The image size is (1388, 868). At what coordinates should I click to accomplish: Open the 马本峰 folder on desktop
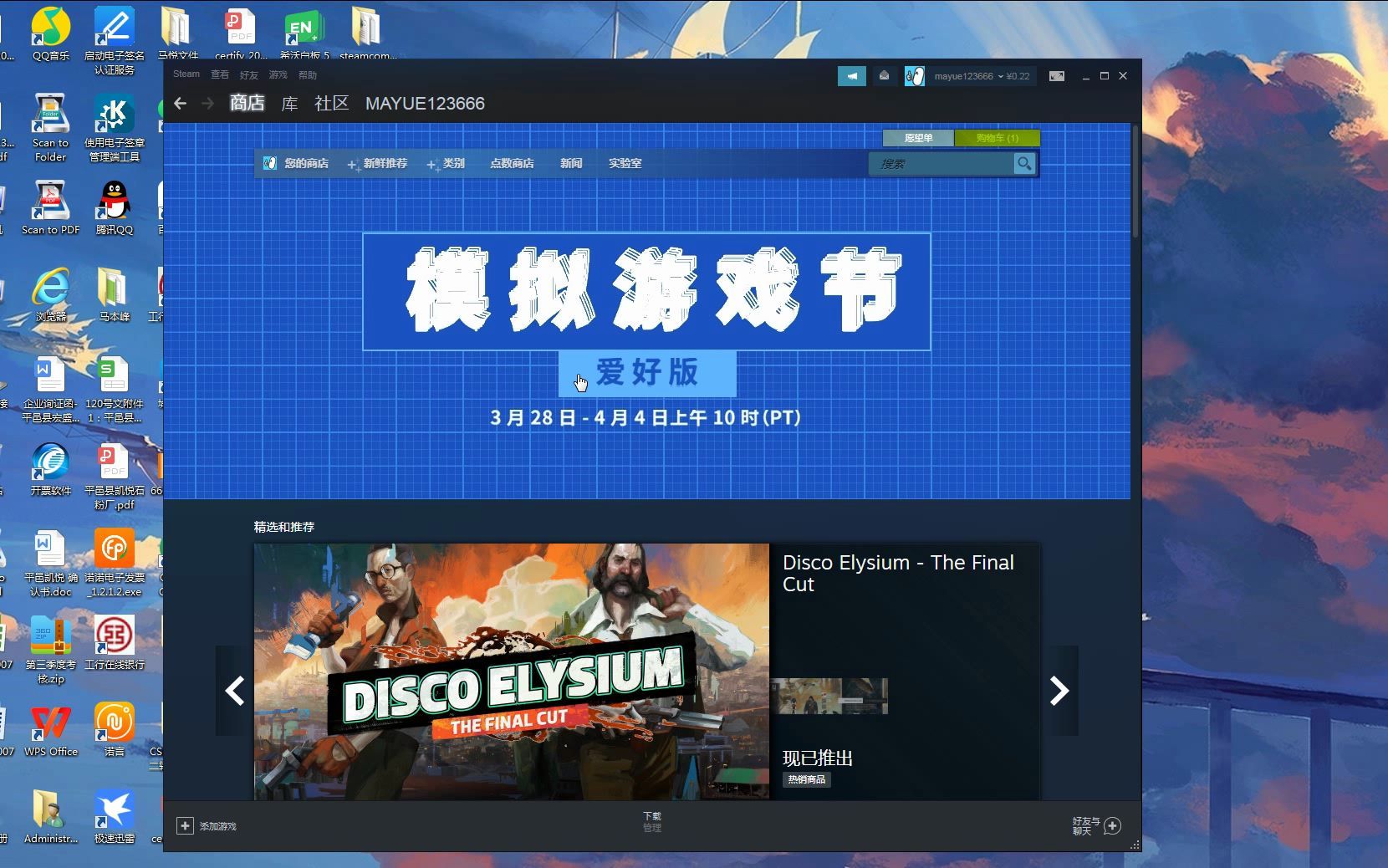pos(115,294)
